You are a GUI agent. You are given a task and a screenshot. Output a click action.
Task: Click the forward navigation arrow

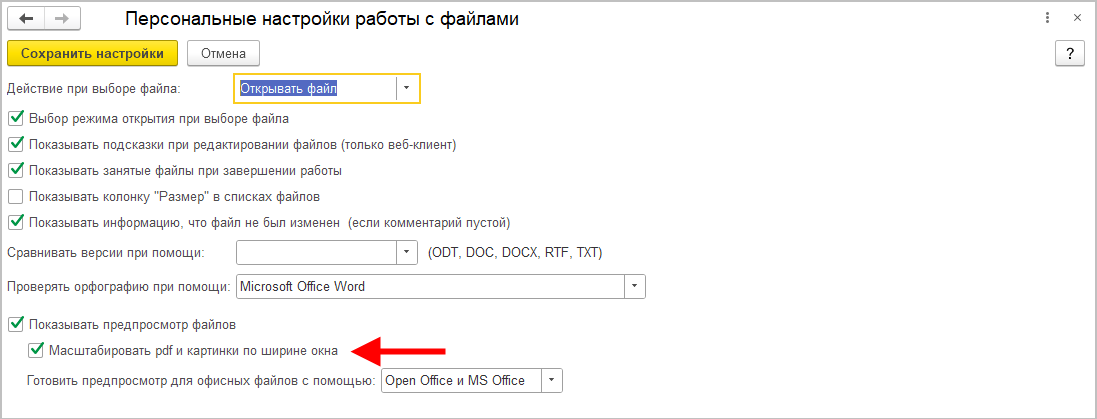[x=61, y=19]
